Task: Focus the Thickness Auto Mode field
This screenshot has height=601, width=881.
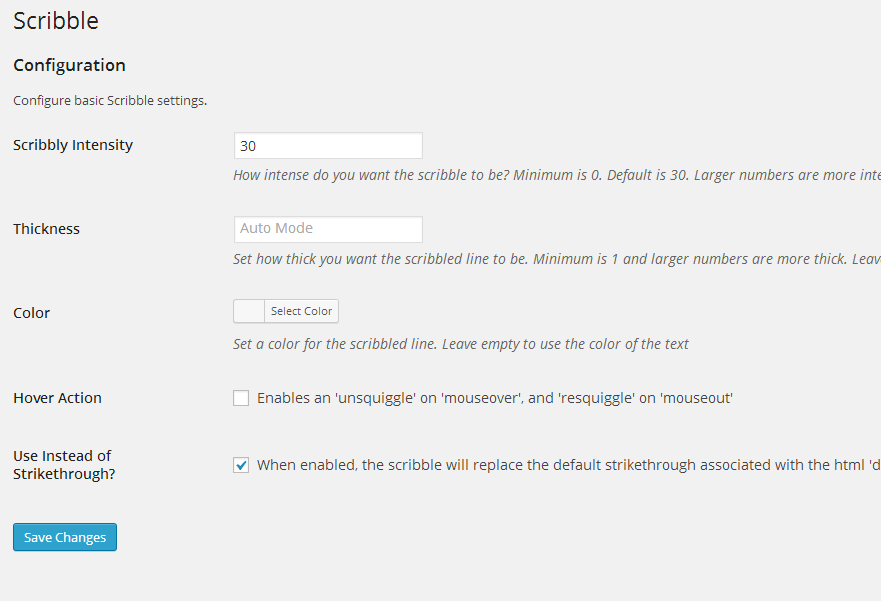Action: pyautogui.click(x=327, y=229)
